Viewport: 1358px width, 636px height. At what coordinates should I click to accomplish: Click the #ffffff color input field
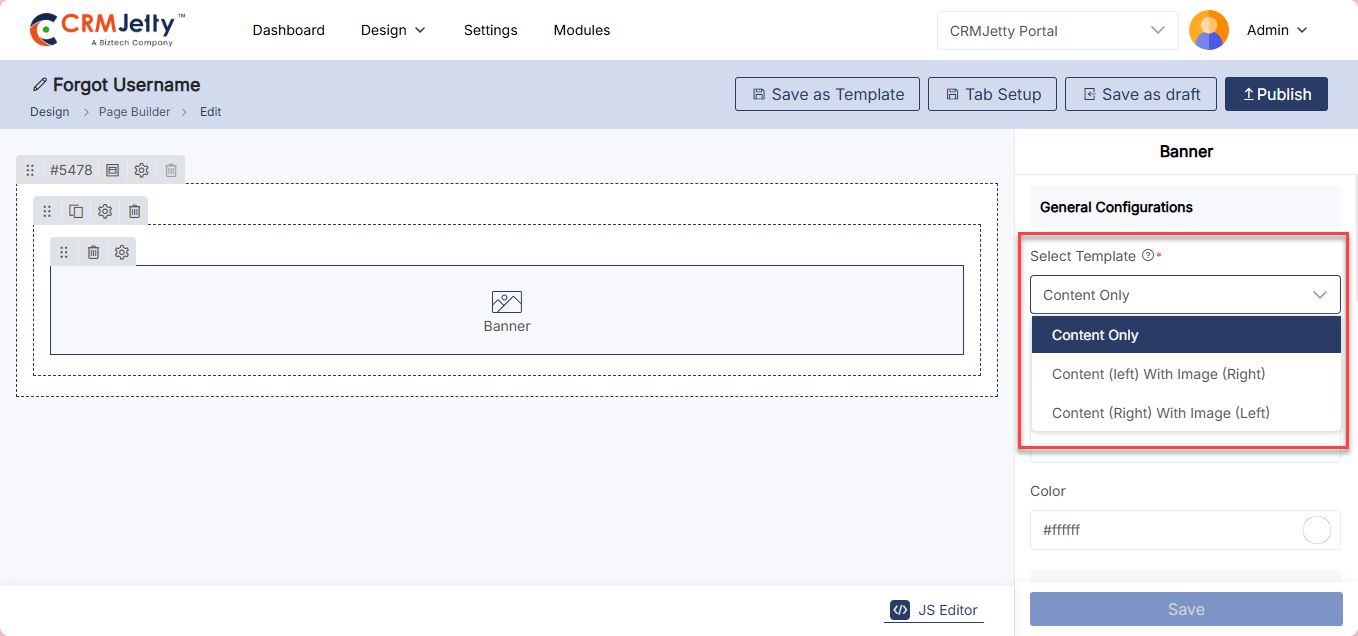1160,530
